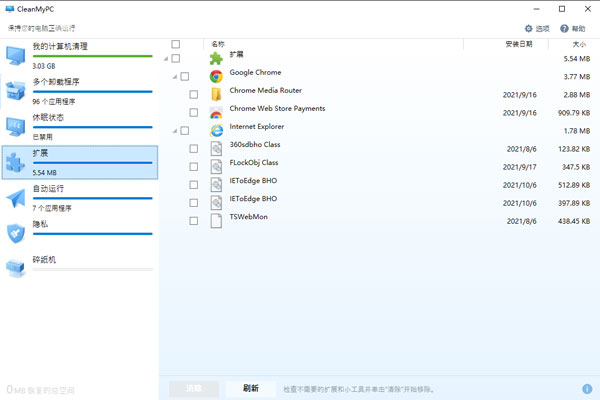Switch to the 多个卸载程序 section
The height and width of the screenshot is (400, 600).
(80, 91)
